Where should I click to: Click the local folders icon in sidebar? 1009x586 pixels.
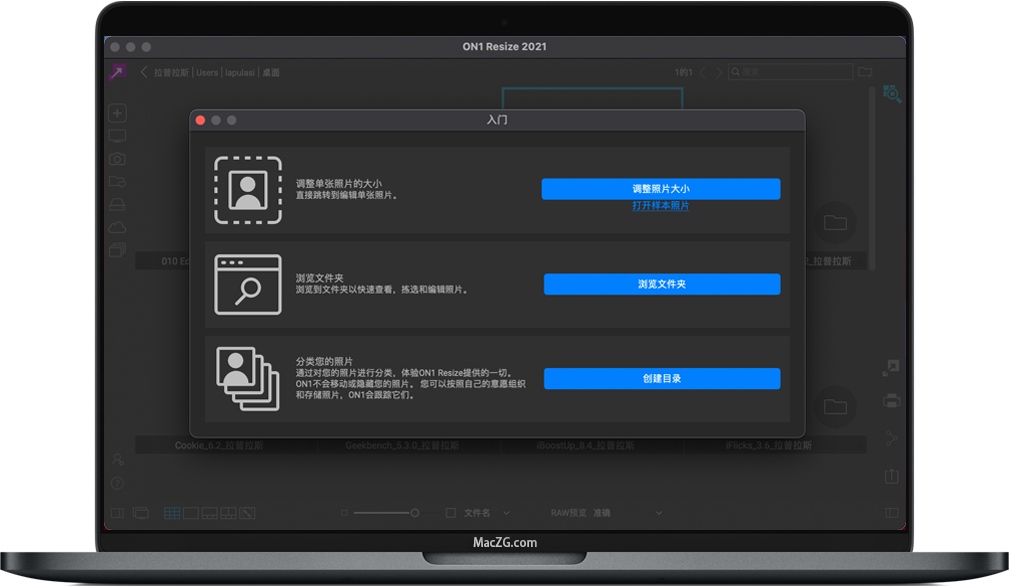117,182
